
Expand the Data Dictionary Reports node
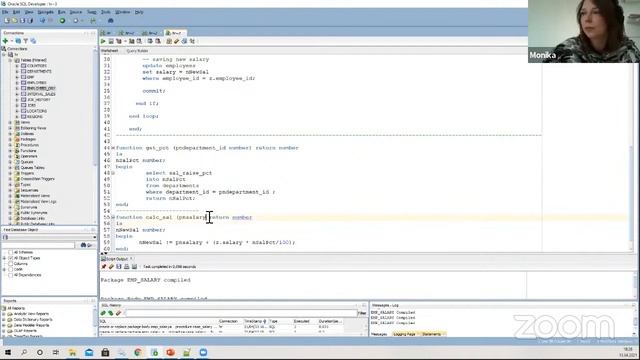pyautogui.click(x=4, y=320)
